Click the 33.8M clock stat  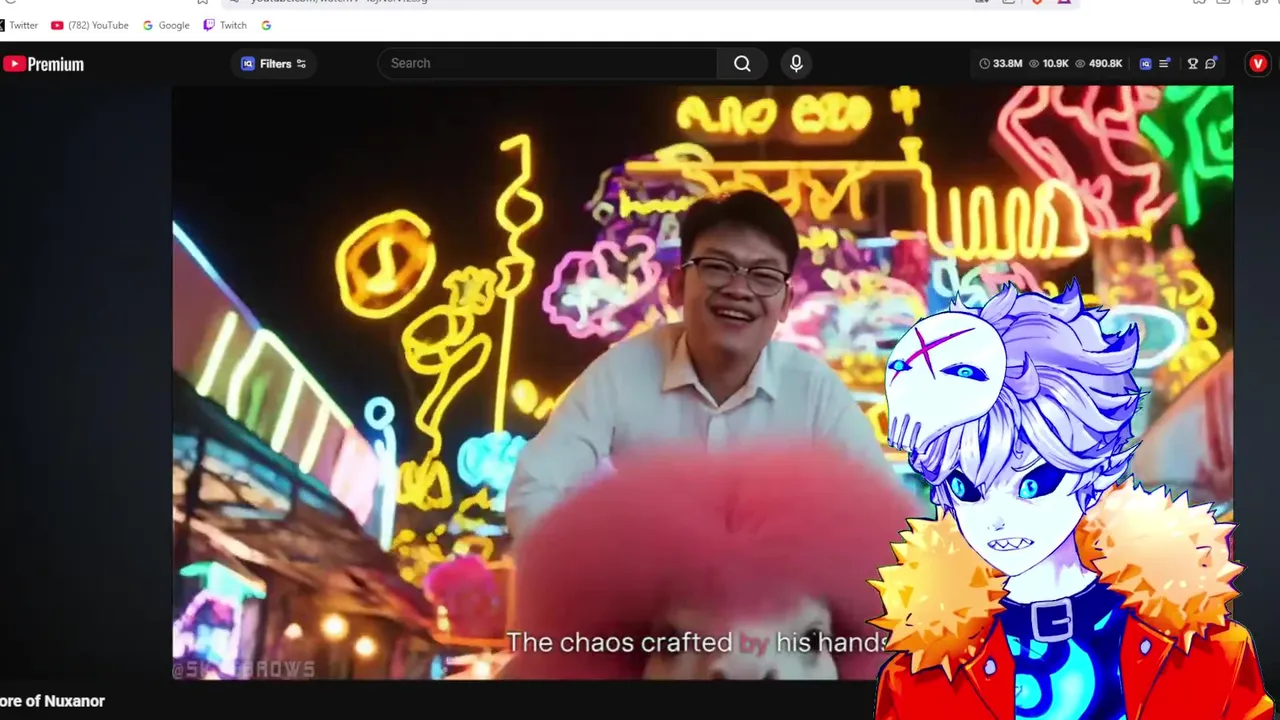(1000, 64)
